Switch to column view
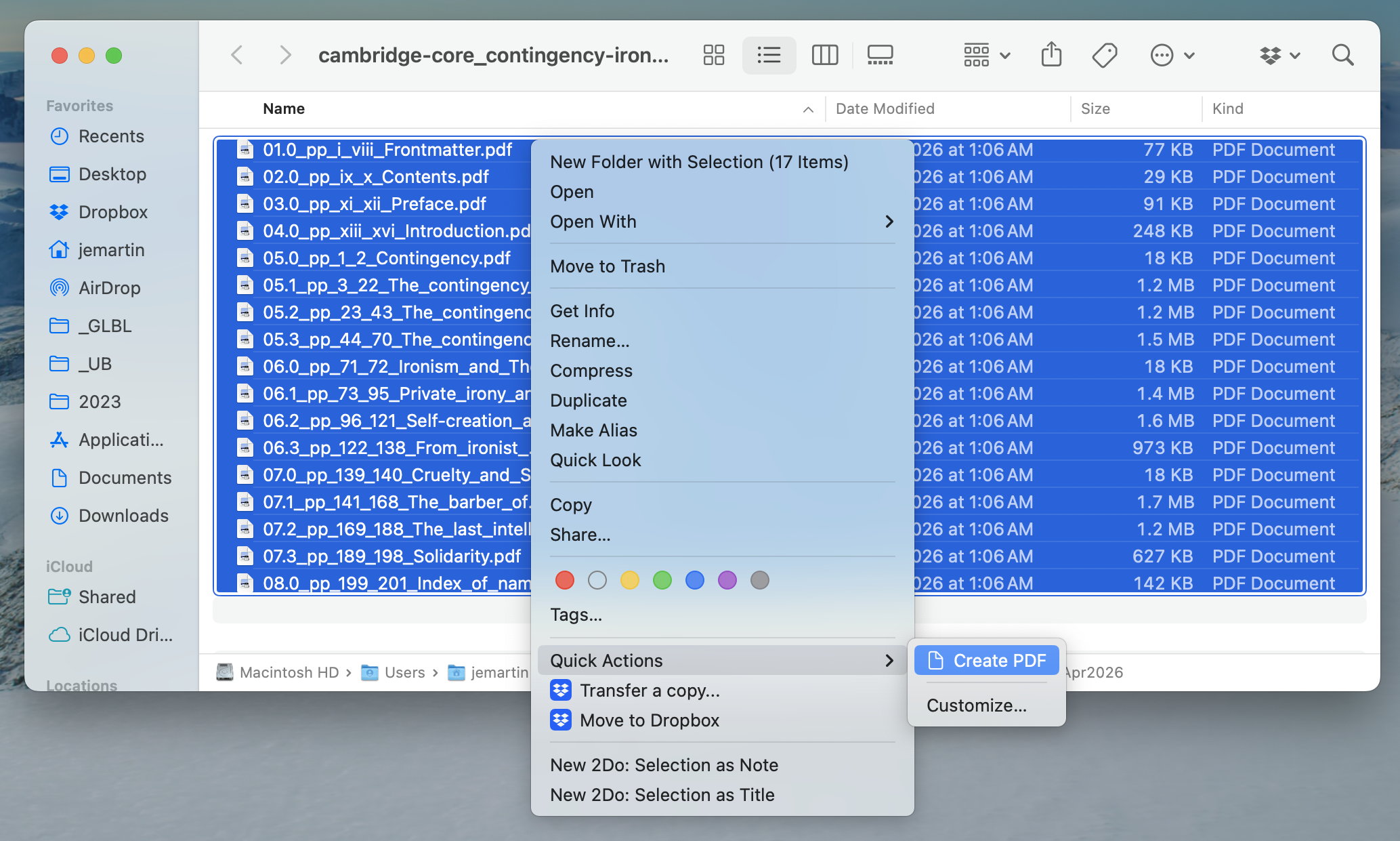 824,55
